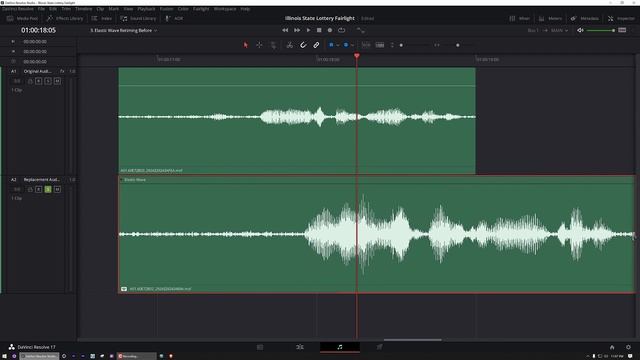
Task: Click the monitor volume slider
Action: pyautogui.click(x=601, y=31)
